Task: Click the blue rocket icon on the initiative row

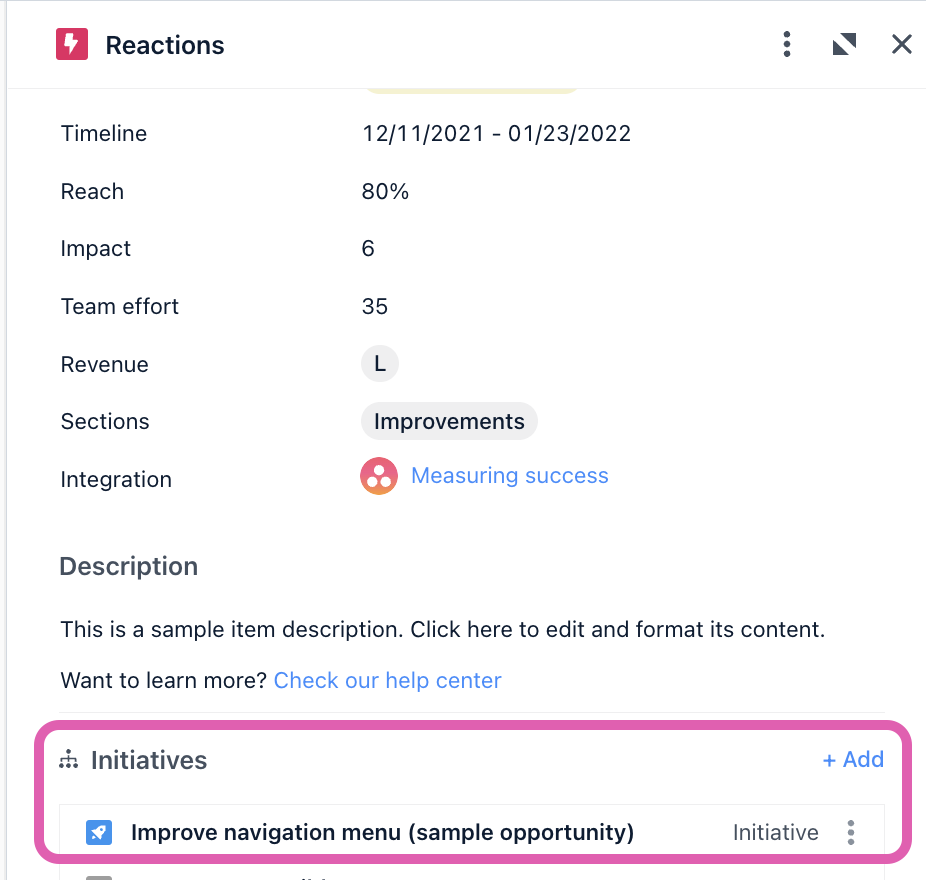Action: tap(97, 831)
